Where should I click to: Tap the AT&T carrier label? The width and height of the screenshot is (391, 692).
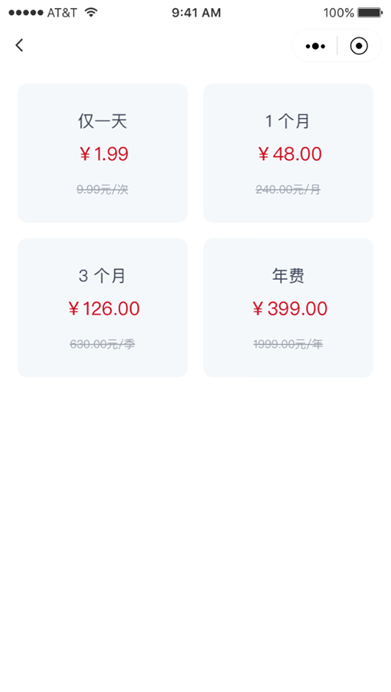tap(62, 13)
